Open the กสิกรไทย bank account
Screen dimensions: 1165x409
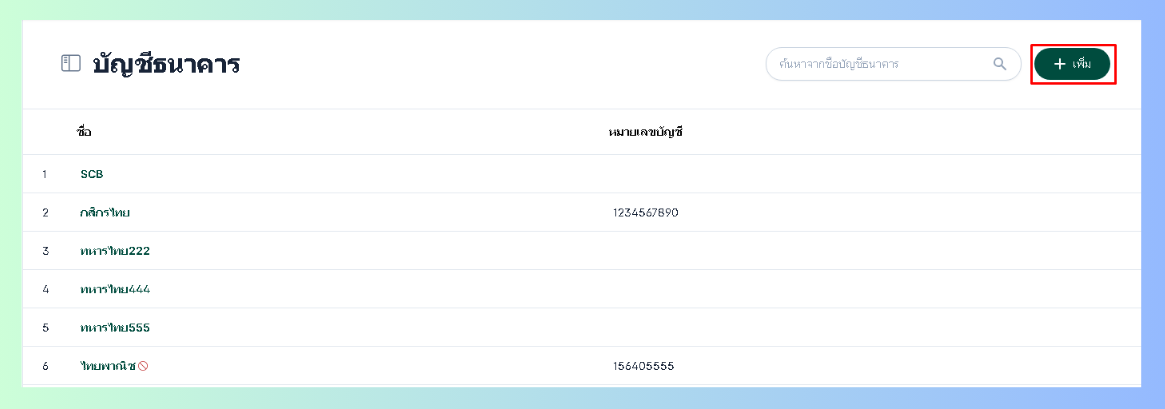[105, 213]
